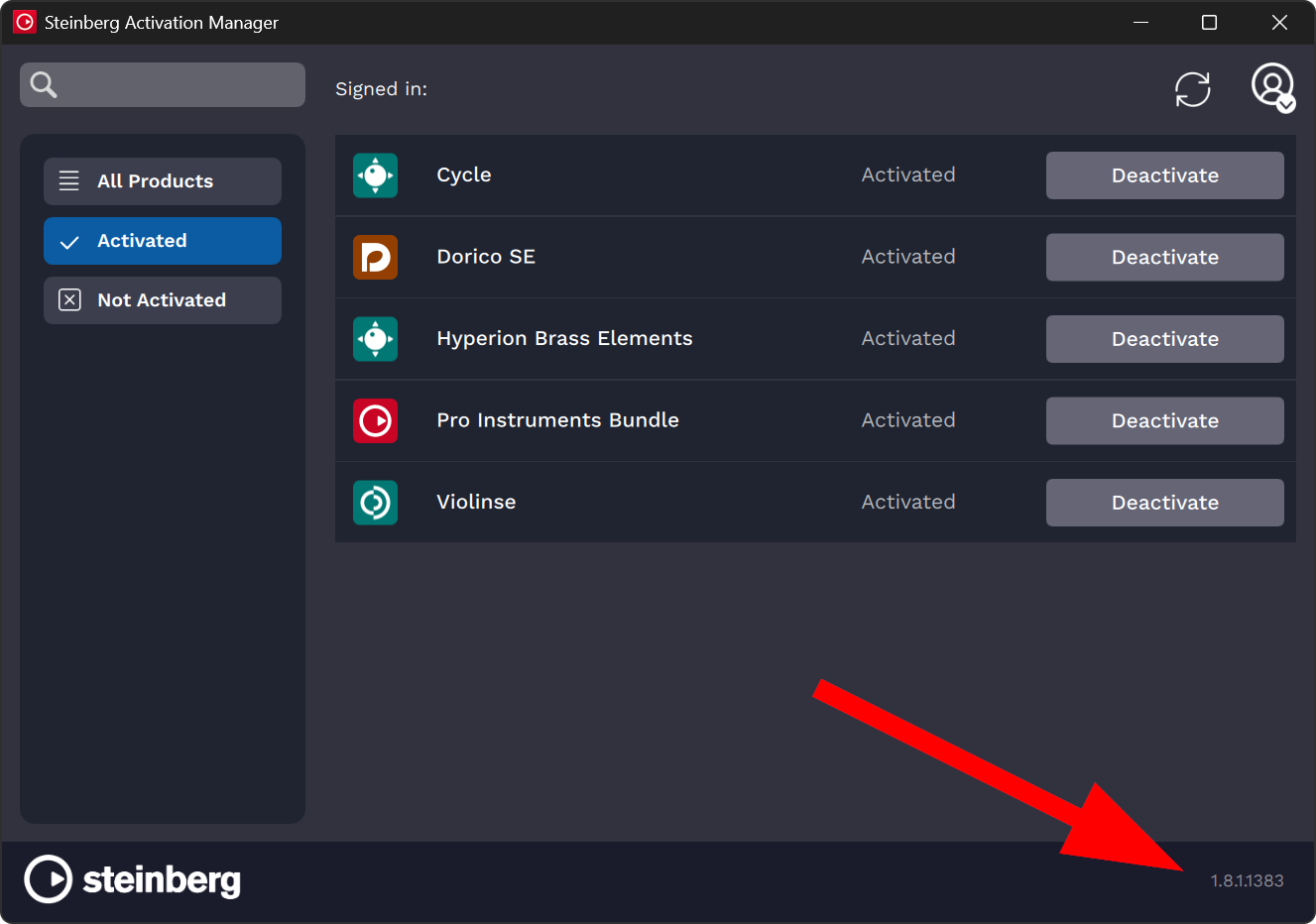Select the Activated filter
1316x924 pixels.
pyautogui.click(x=163, y=241)
